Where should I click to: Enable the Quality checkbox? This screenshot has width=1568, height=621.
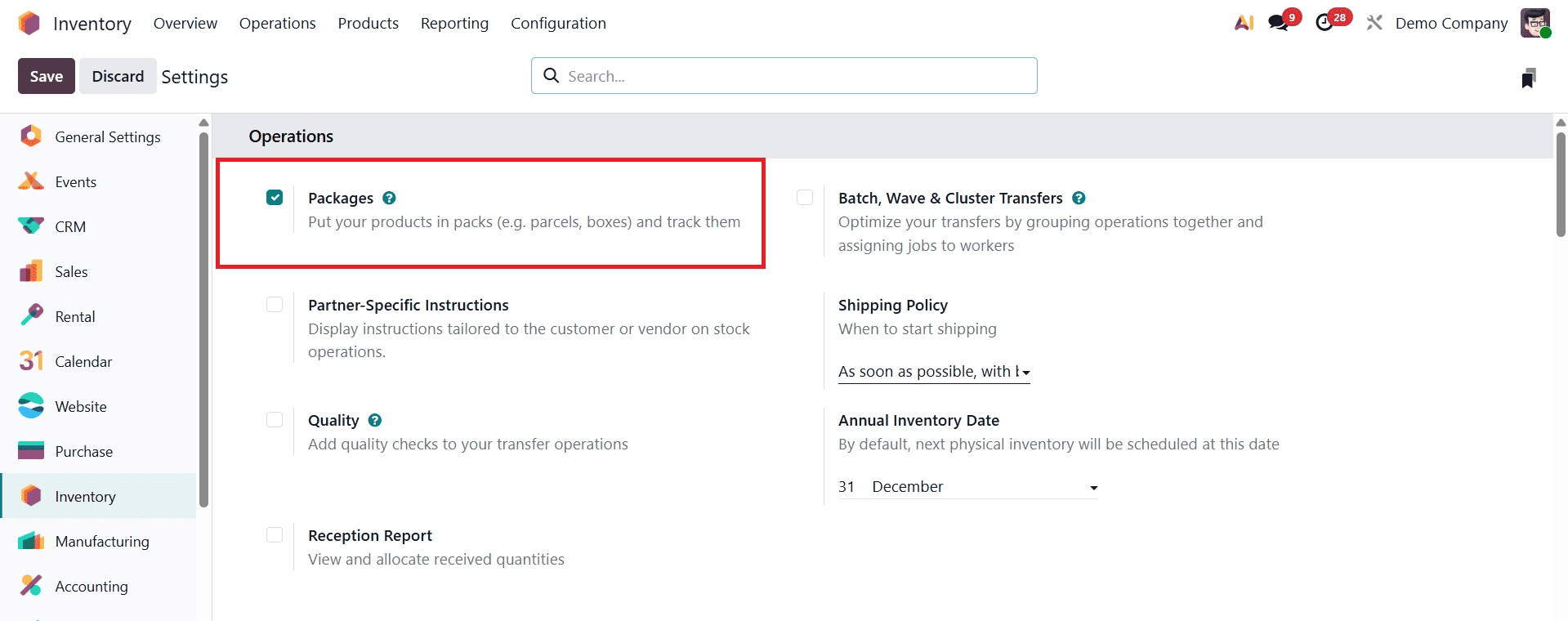(275, 419)
